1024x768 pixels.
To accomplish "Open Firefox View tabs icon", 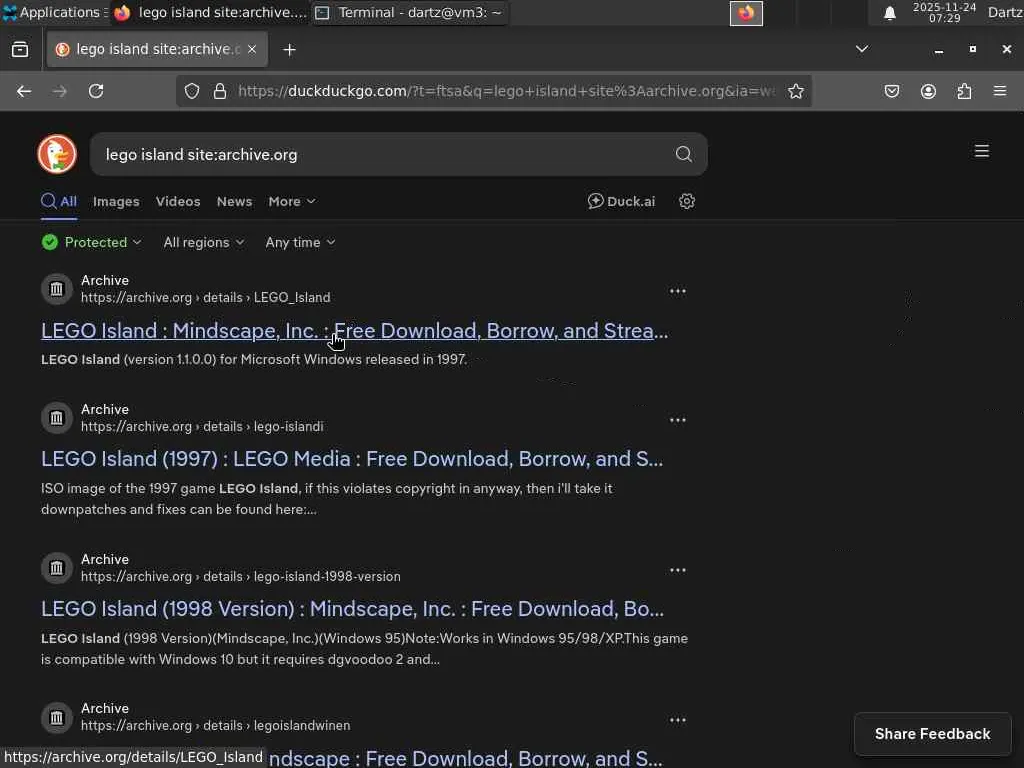I will 20,50.
